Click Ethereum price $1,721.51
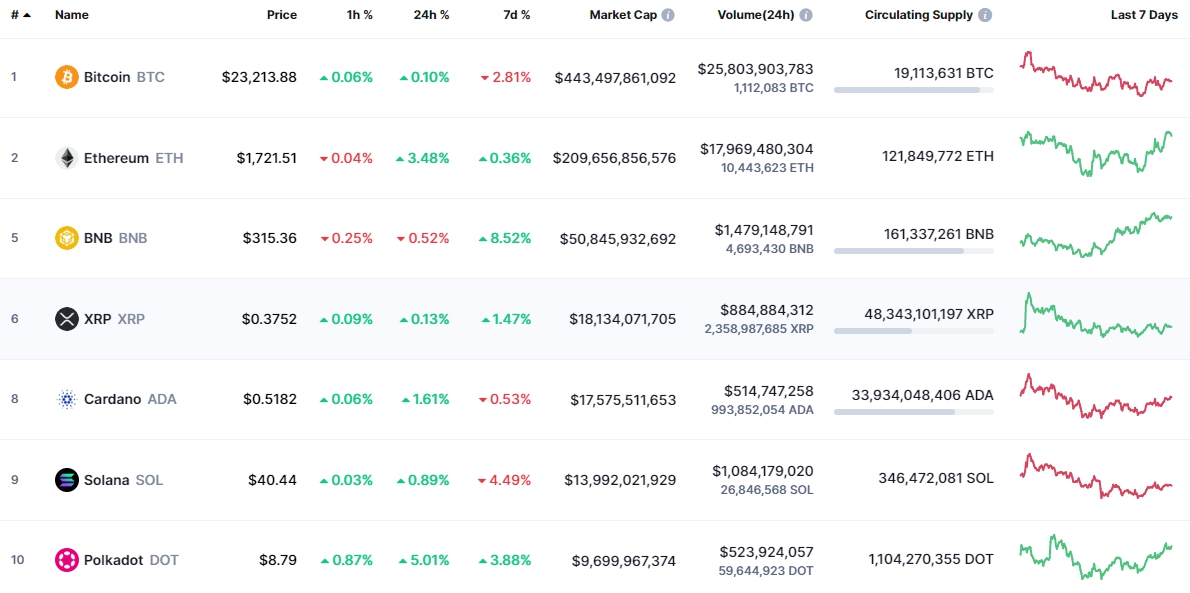This screenshot has width=1190, height=593. click(x=266, y=158)
